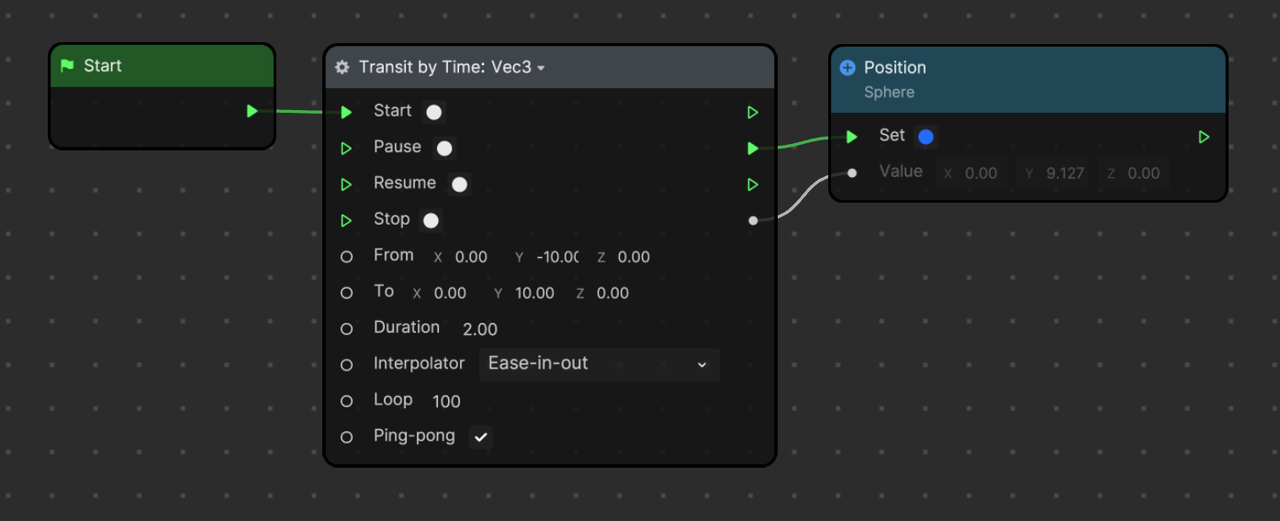This screenshot has height=521, width=1280.
Task: Toggle the Ping-pong checkbox
Action: [480, 437]
